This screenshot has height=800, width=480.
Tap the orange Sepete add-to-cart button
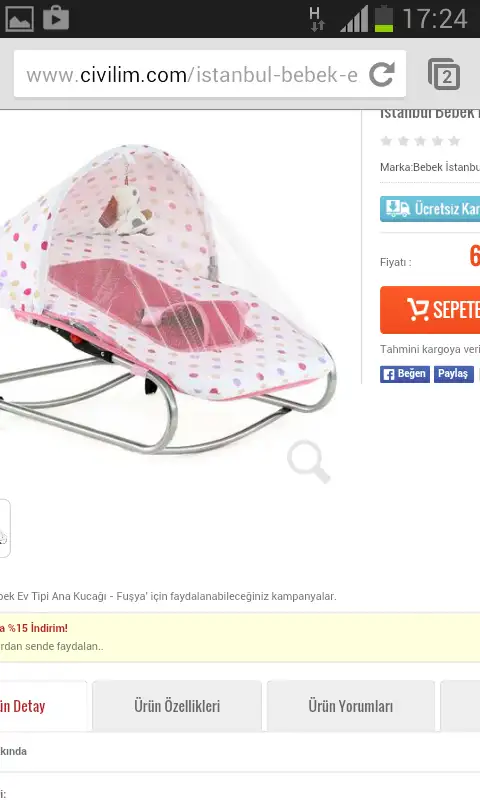430,310
